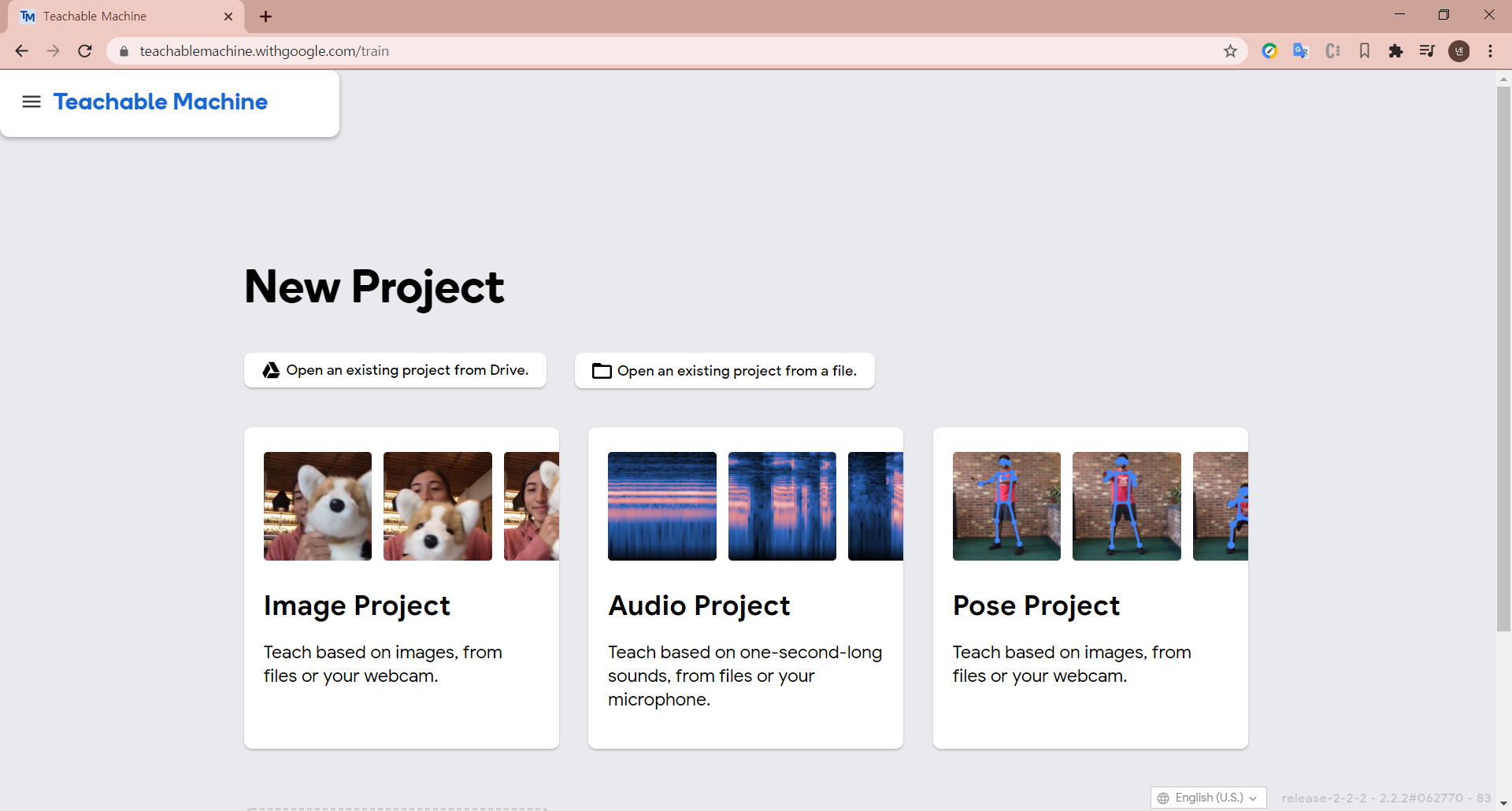Open the media control playlist icon
This screenshot has height=811, width=1512.
[x=1427, y=51]
